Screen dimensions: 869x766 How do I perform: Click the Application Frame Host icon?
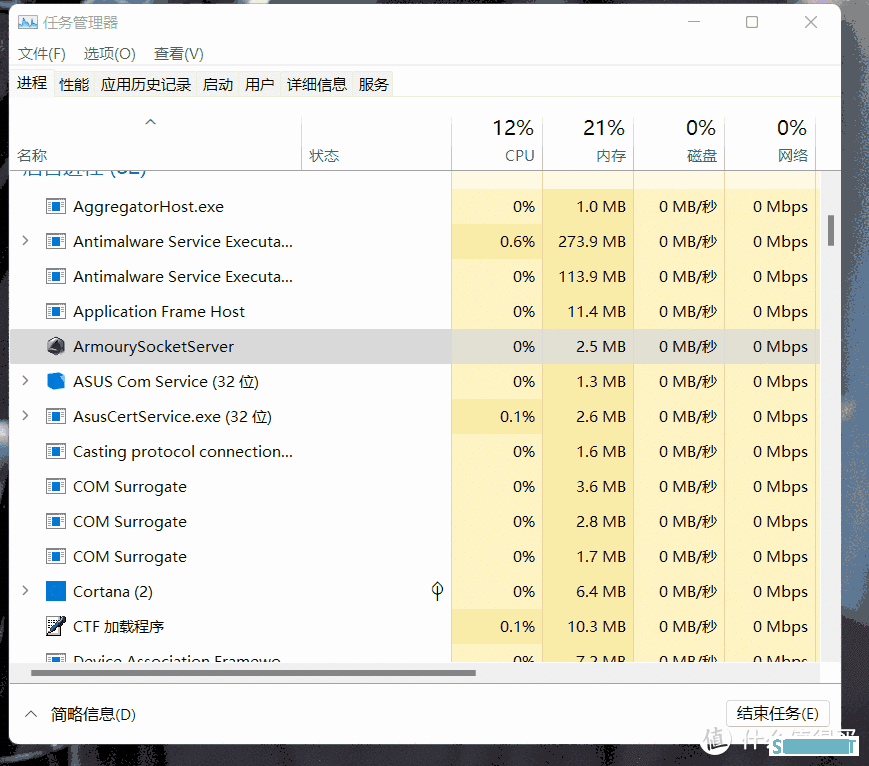click(55, 311)
